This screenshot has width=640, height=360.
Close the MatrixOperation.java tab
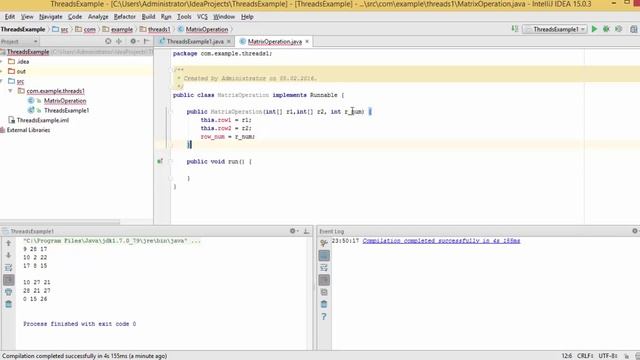pos(307,42)
